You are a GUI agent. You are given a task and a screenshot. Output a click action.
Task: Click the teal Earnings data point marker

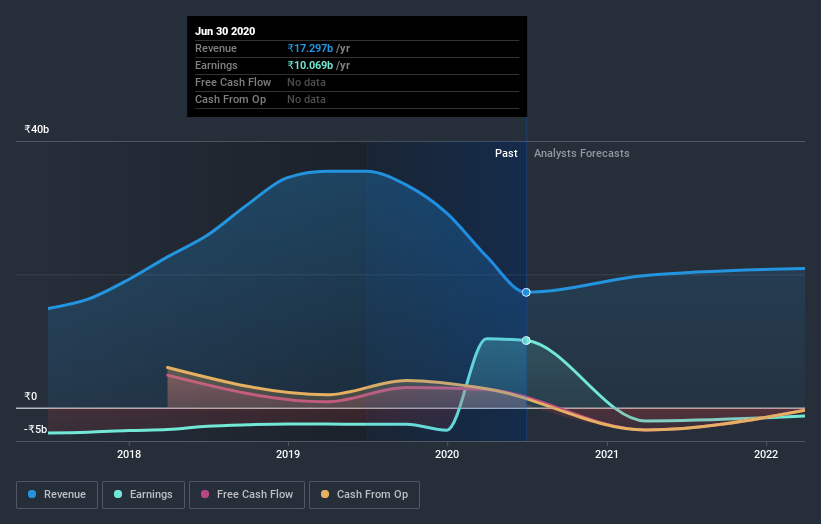point(526,341)
